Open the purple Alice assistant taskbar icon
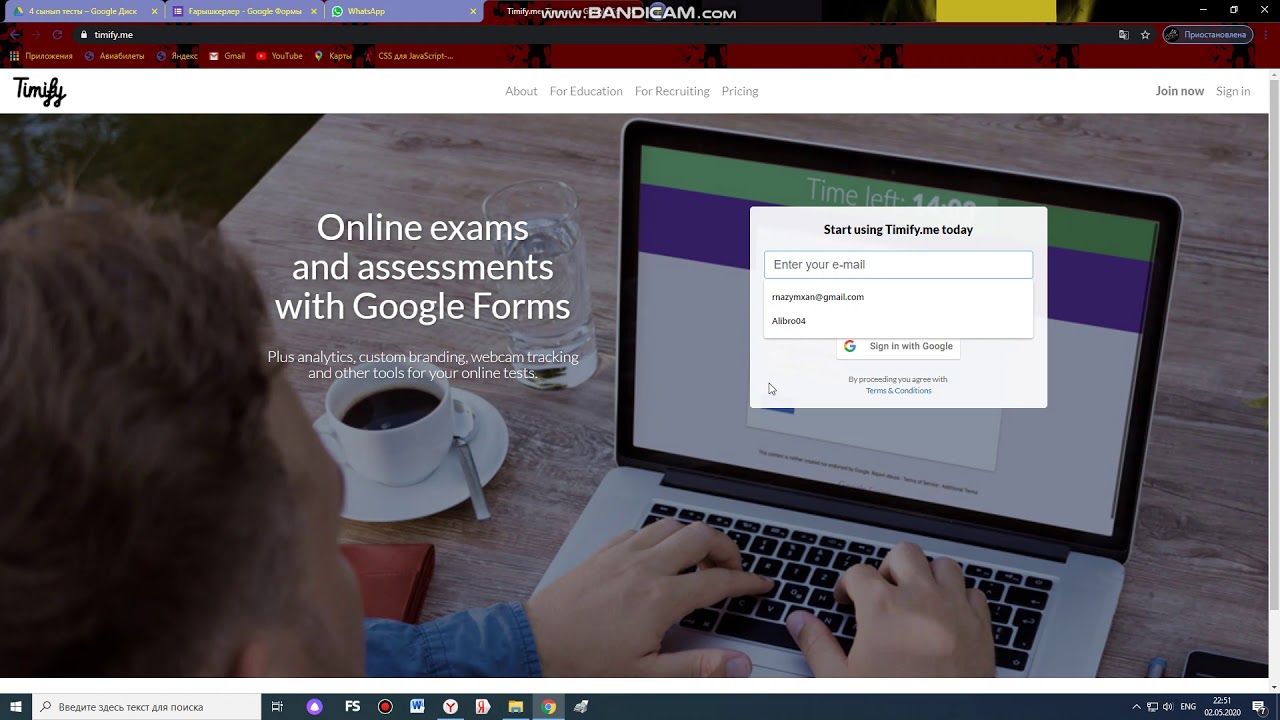The width and height of the screenshot is (1280, 720). 315,707
